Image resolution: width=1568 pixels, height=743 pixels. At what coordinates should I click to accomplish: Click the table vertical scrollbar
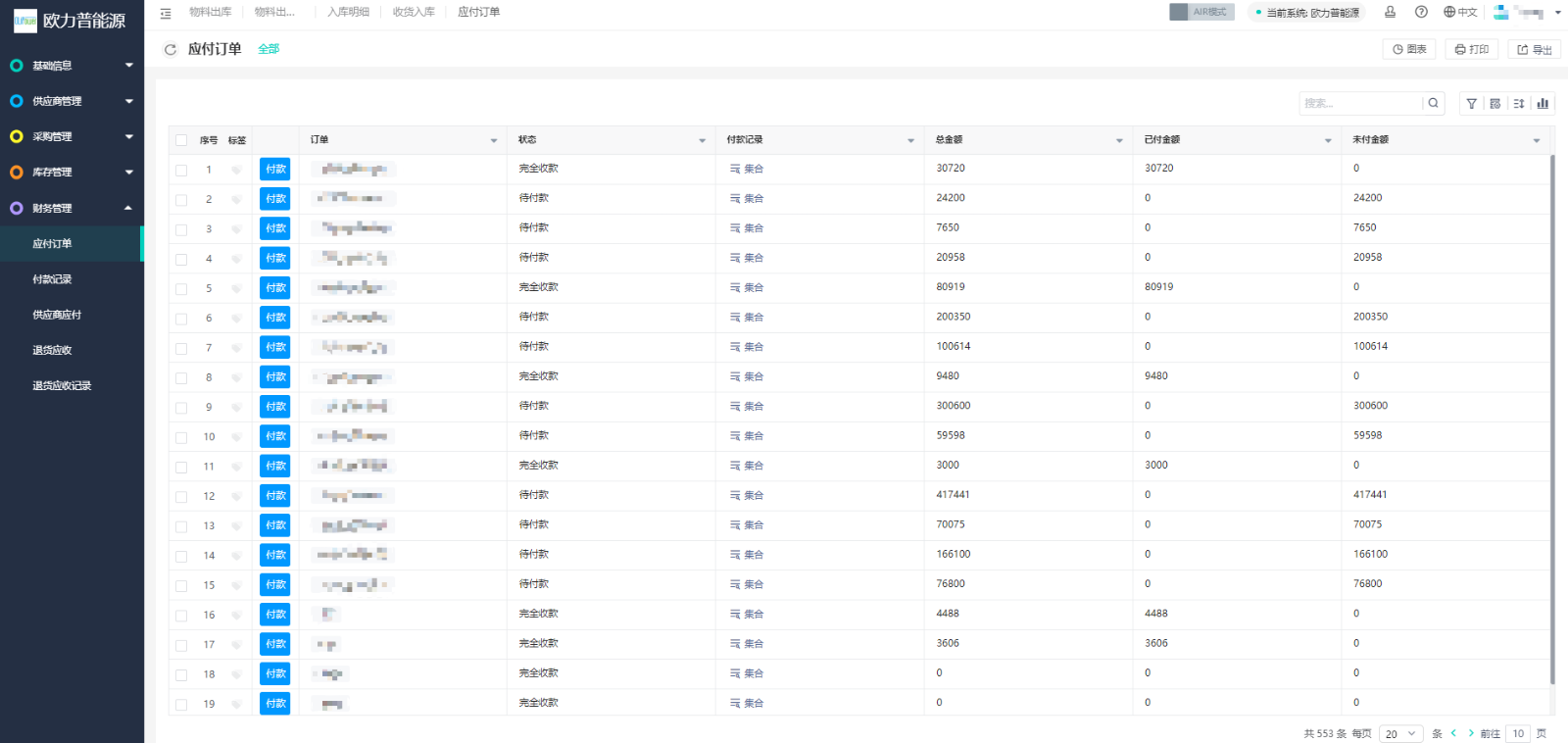pyautogui.click(x=1552, y=420)
